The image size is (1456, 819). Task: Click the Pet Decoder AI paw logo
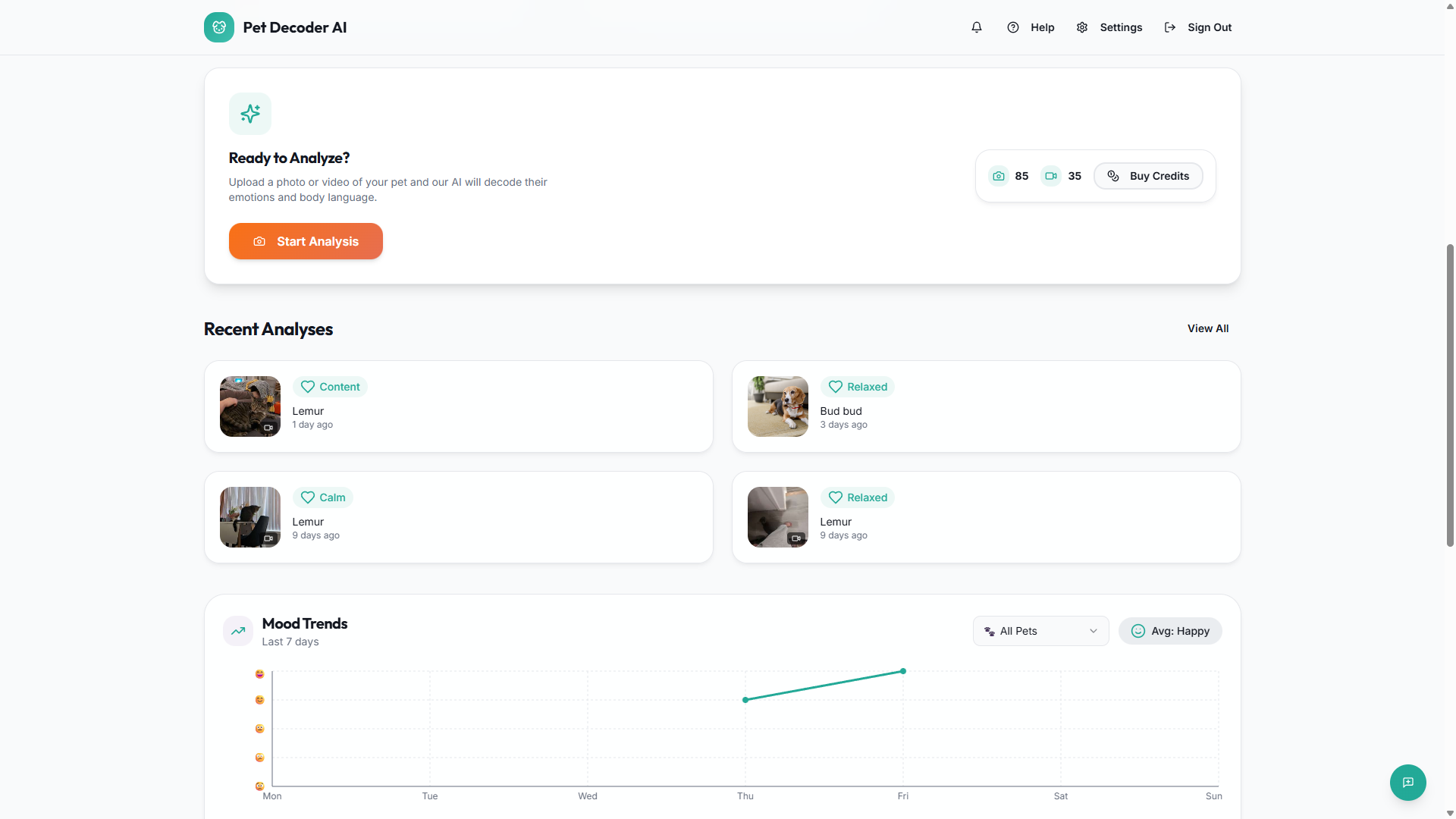(218, 27)
